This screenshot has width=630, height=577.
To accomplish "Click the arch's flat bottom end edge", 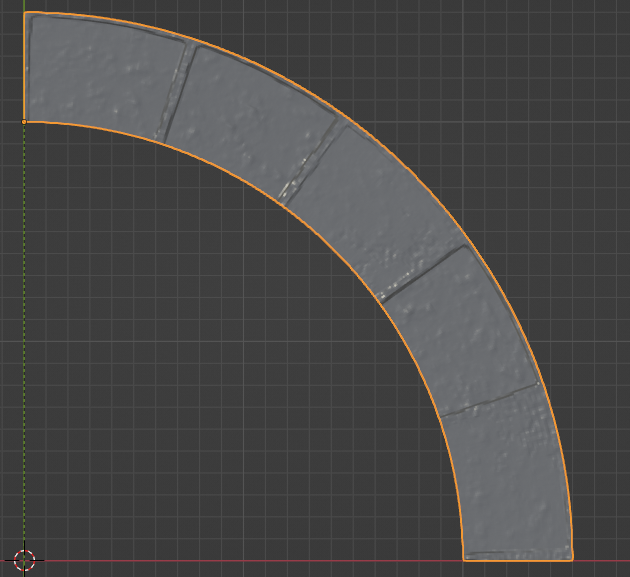I will [518, 560].
